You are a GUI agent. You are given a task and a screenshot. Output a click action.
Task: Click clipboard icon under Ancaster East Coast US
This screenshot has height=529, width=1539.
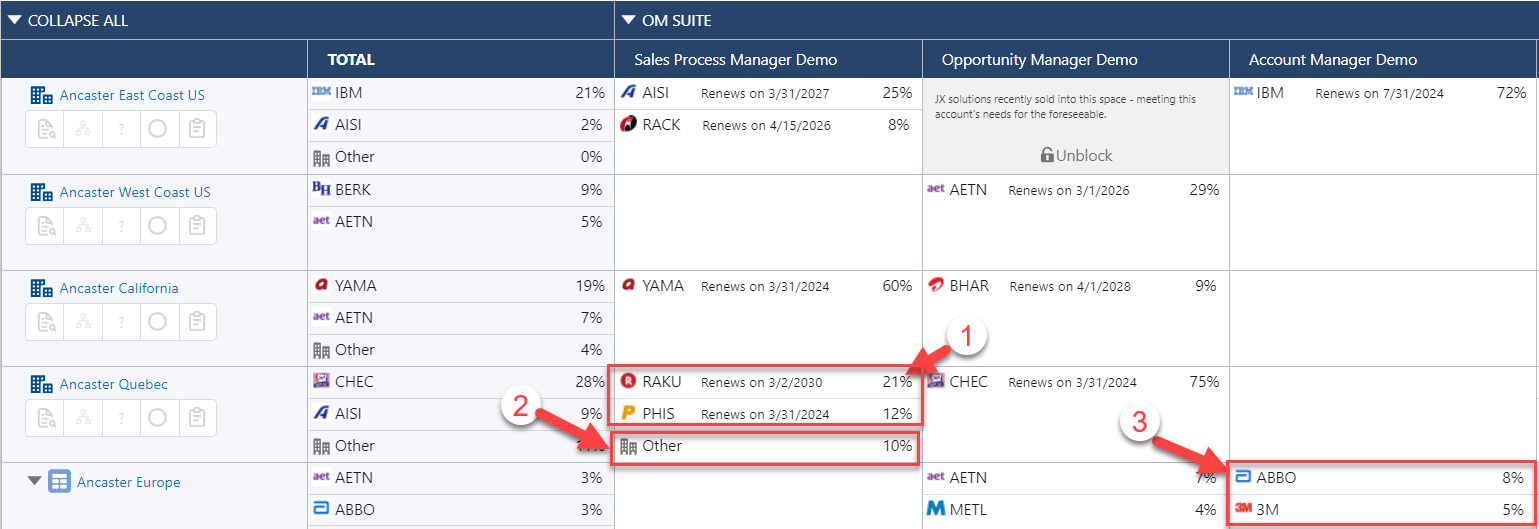(x=197, y=129)
